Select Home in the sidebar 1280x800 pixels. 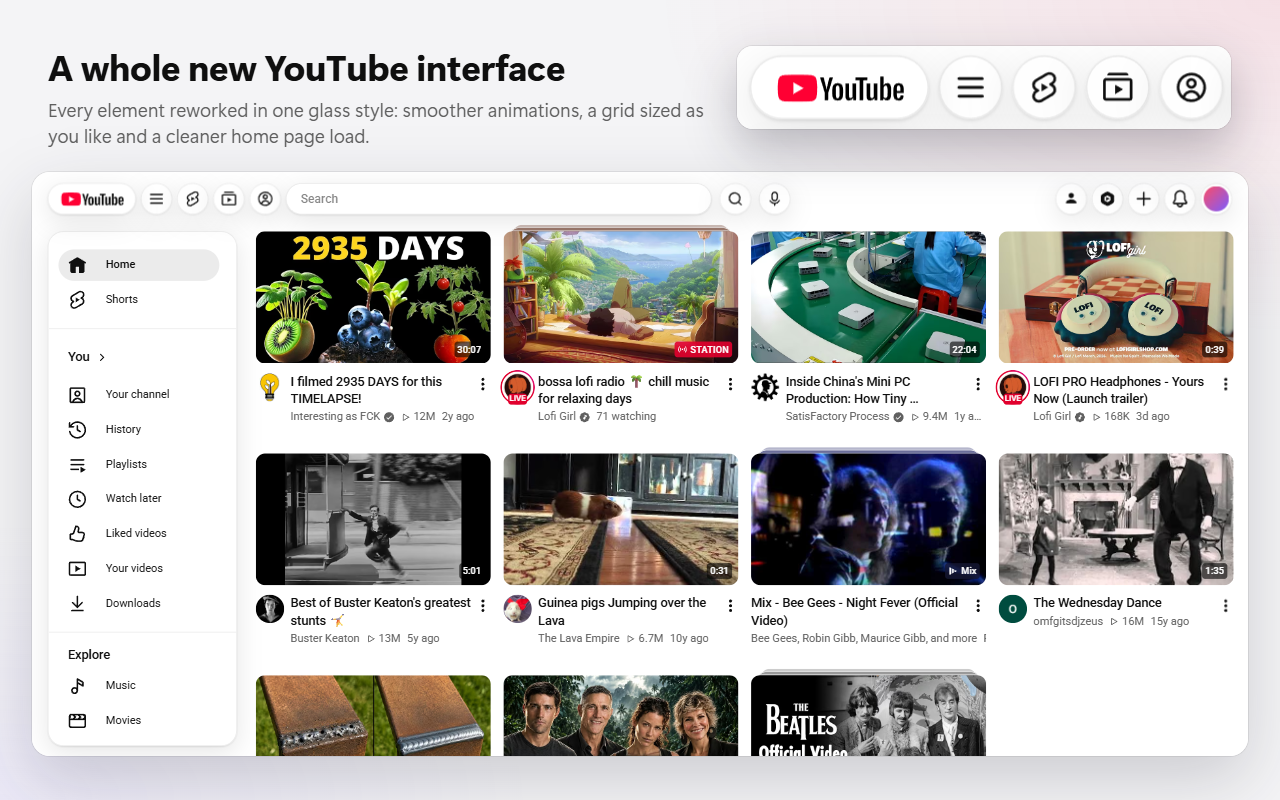coord(139,265)
